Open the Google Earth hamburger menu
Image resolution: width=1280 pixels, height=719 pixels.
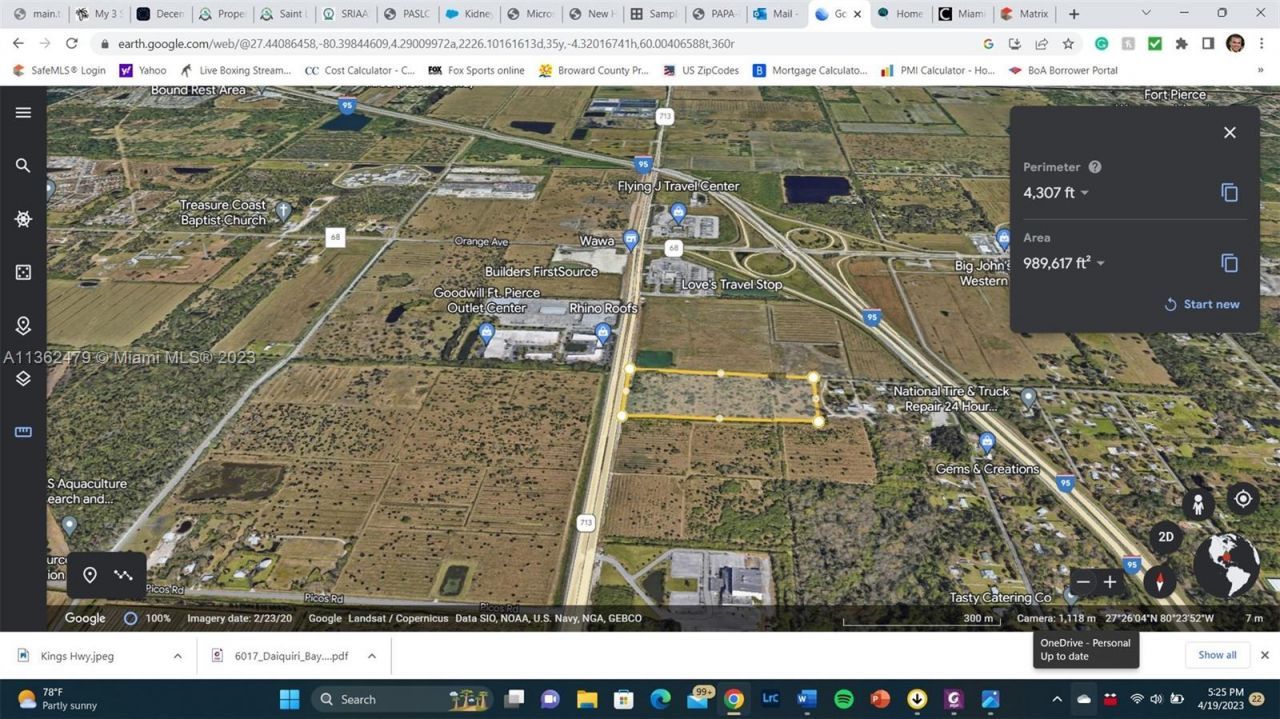point(24,112)
